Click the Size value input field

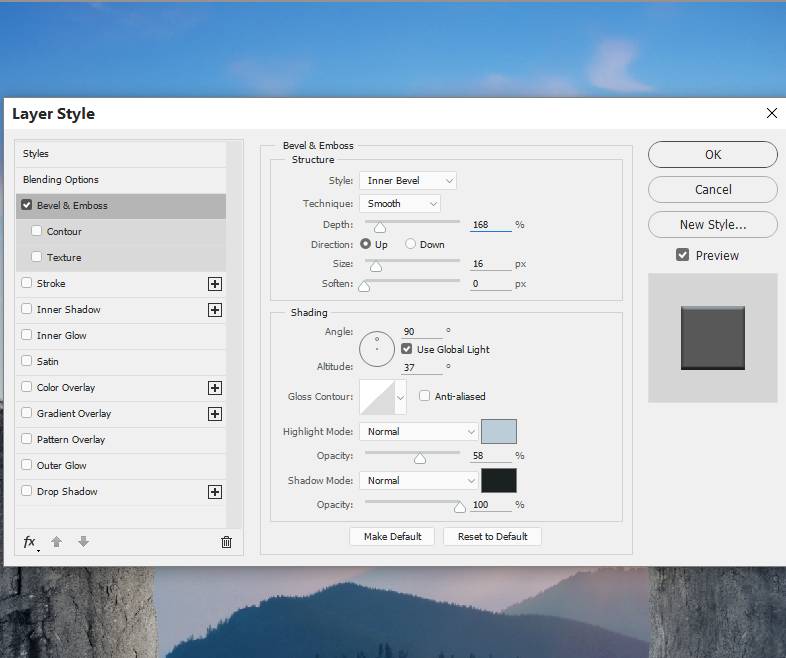click(x=491, y=264)
